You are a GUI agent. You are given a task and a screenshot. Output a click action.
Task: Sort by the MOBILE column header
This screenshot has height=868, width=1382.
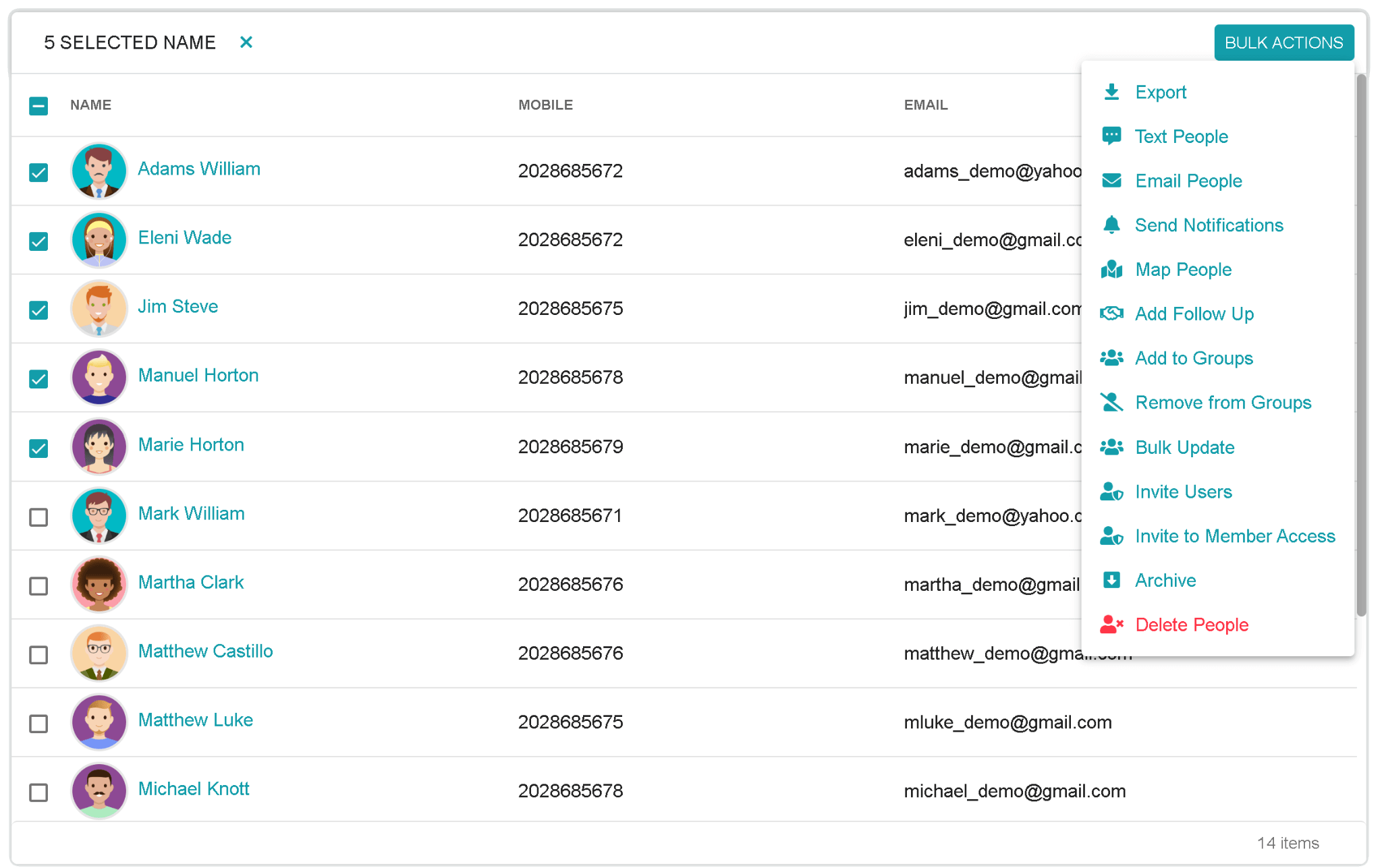tap(545, 105)
